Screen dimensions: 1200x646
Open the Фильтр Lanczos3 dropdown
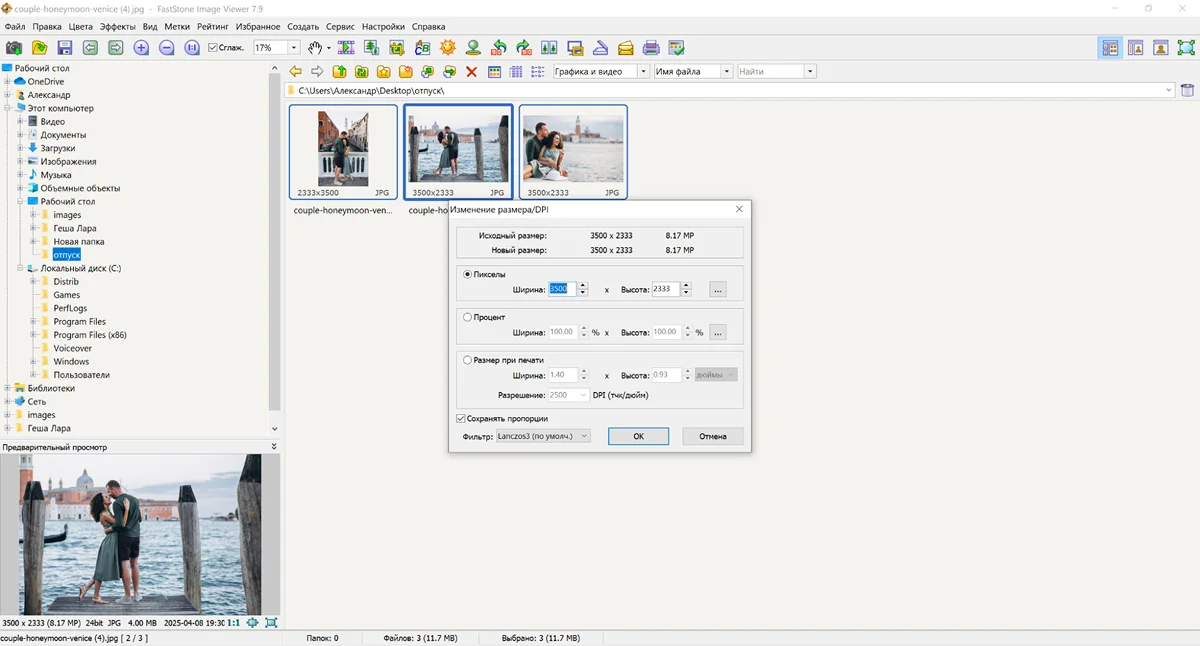pos(543,436)
